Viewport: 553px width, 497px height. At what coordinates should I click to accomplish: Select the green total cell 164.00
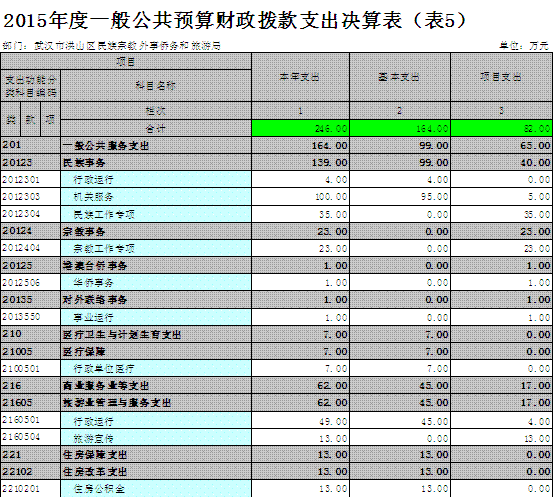pos(400,128)
